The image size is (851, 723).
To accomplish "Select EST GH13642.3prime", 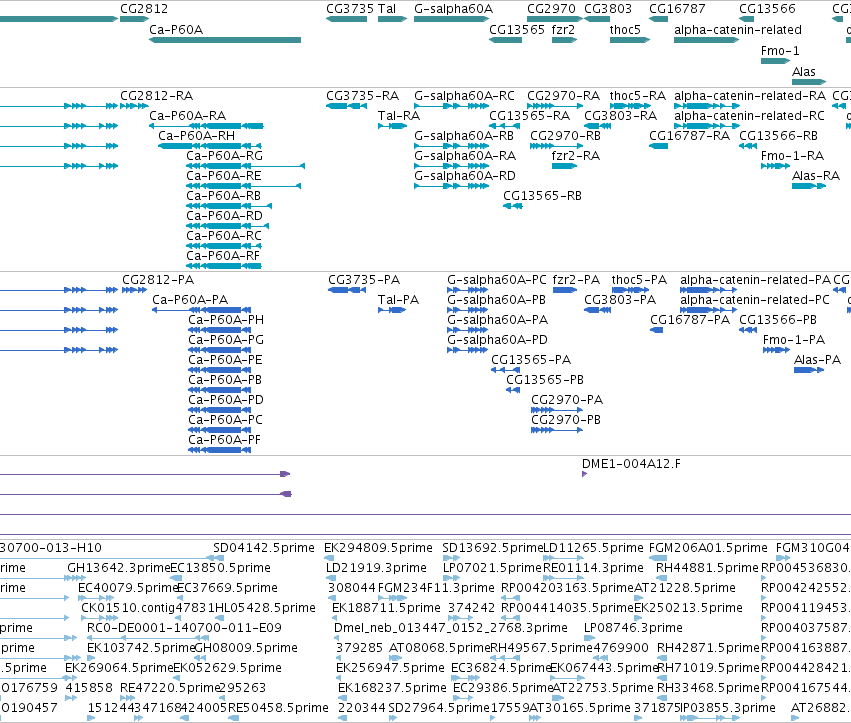I will coord(119,568).
